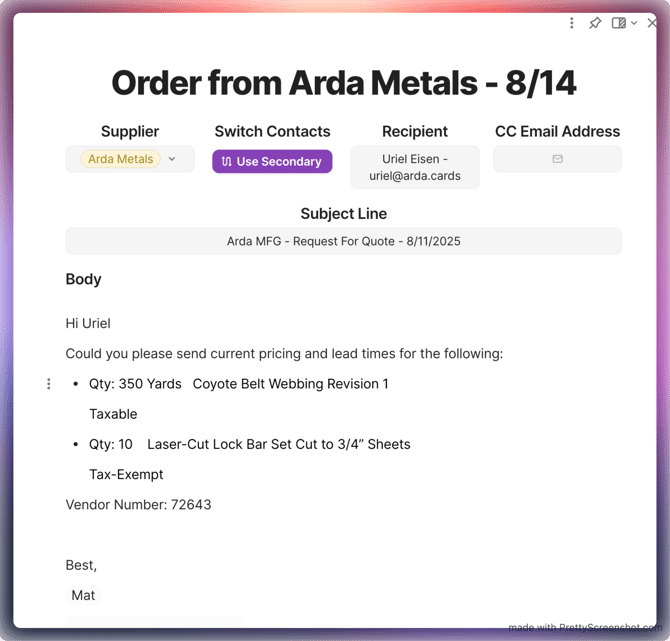Pin this record with the pushpin icon
This screenshot has width=670, height=641.
click(x=595, y=23)
